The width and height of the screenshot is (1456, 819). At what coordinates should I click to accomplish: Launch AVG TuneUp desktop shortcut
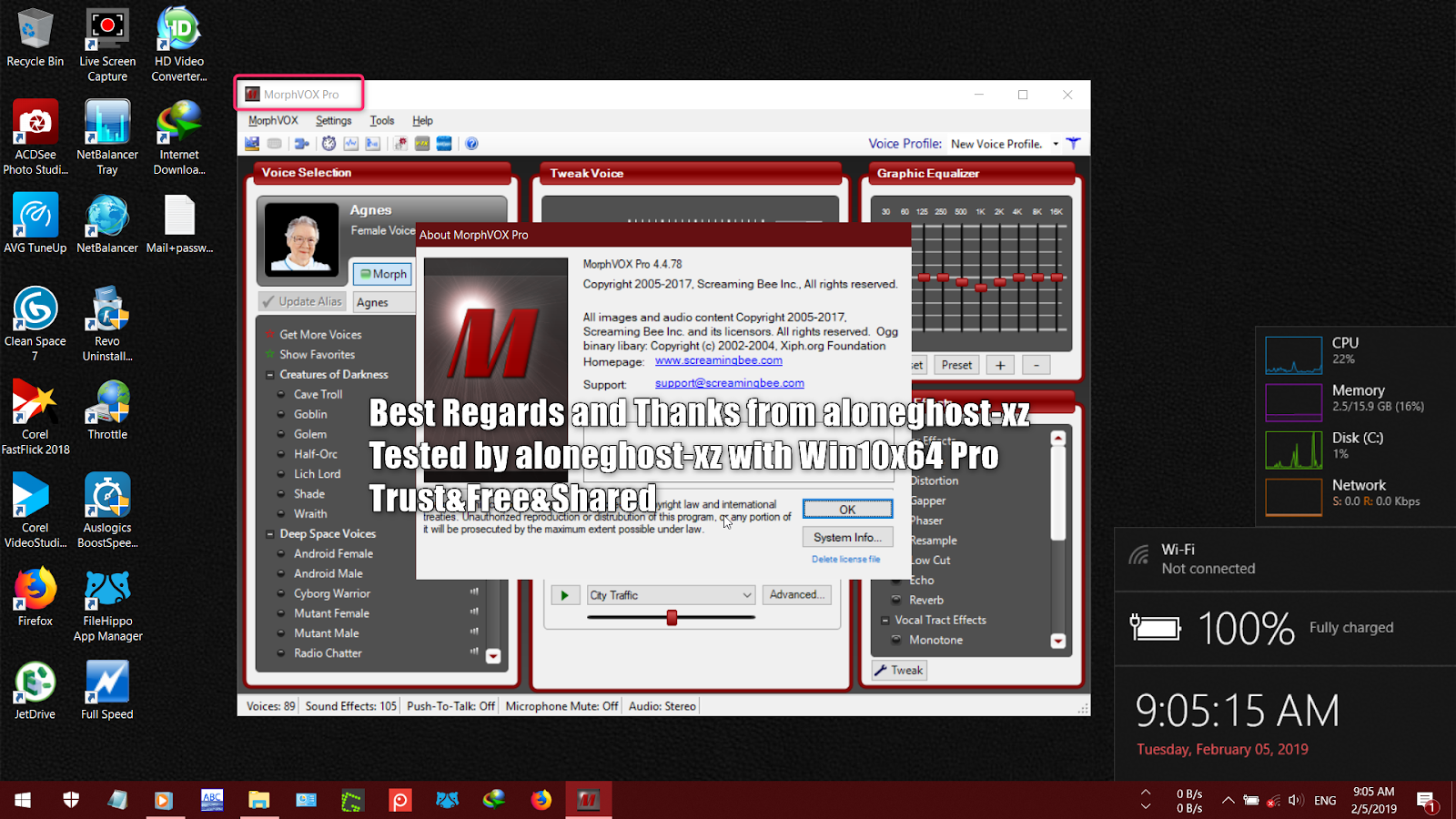pyautogui.click(x=35, y=223)
